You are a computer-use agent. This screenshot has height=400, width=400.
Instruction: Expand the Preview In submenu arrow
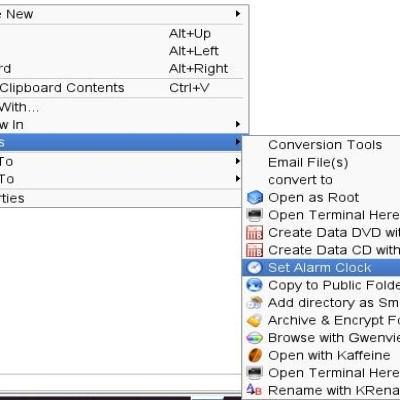click(x=238, y=124)
